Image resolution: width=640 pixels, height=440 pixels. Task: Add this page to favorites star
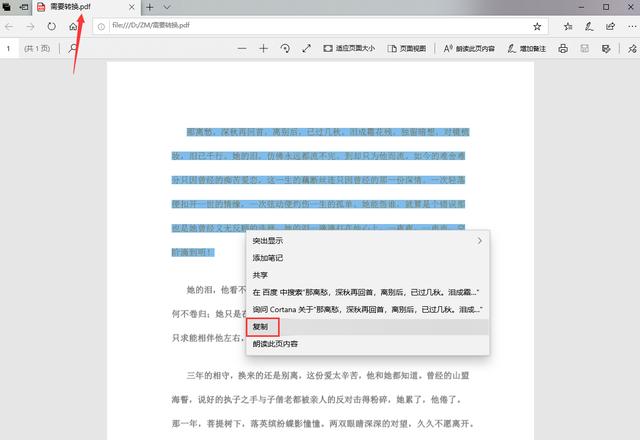coord(537,27)
